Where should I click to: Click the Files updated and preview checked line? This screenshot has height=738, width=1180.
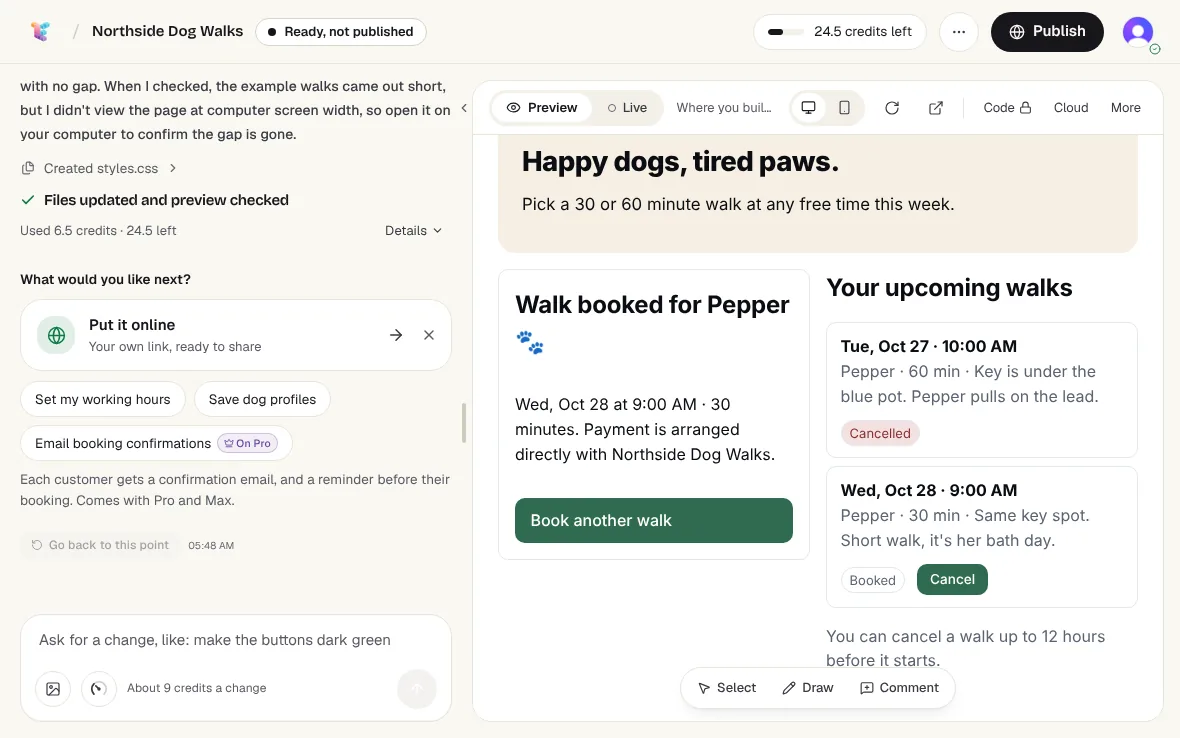166,200
